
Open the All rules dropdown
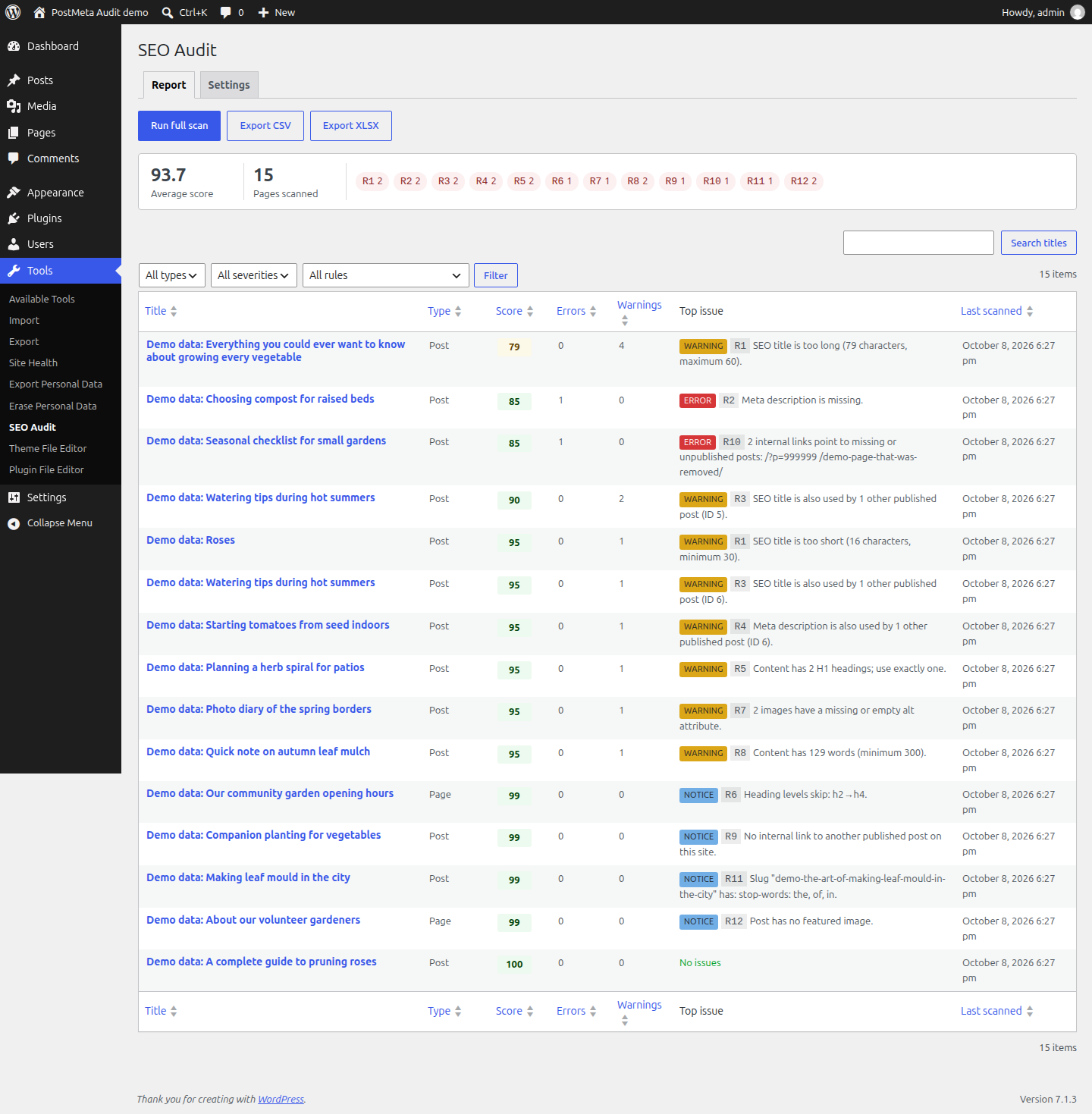click(x=385, y=275)
